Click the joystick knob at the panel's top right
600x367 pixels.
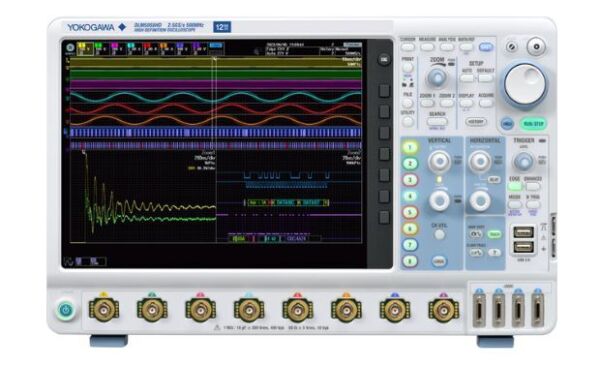pyautogui.click(x=536, y=46)
